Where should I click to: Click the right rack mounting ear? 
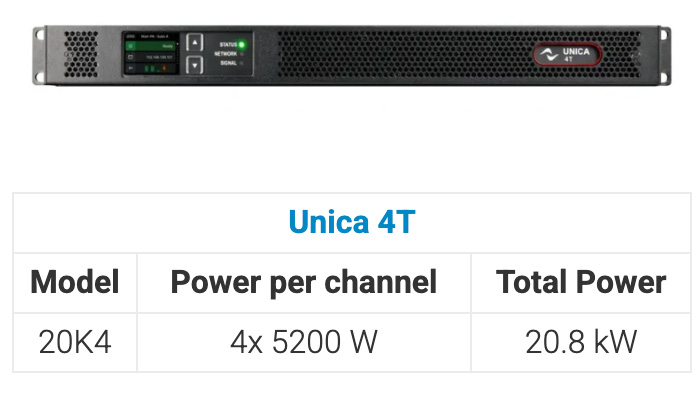(x=665, y=55)
